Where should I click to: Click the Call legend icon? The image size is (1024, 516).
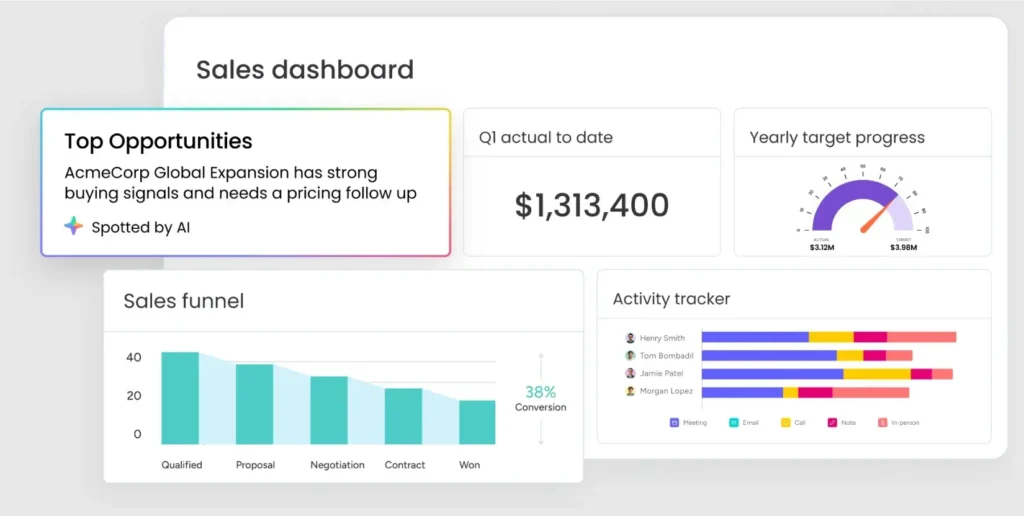tap(786, 423)
